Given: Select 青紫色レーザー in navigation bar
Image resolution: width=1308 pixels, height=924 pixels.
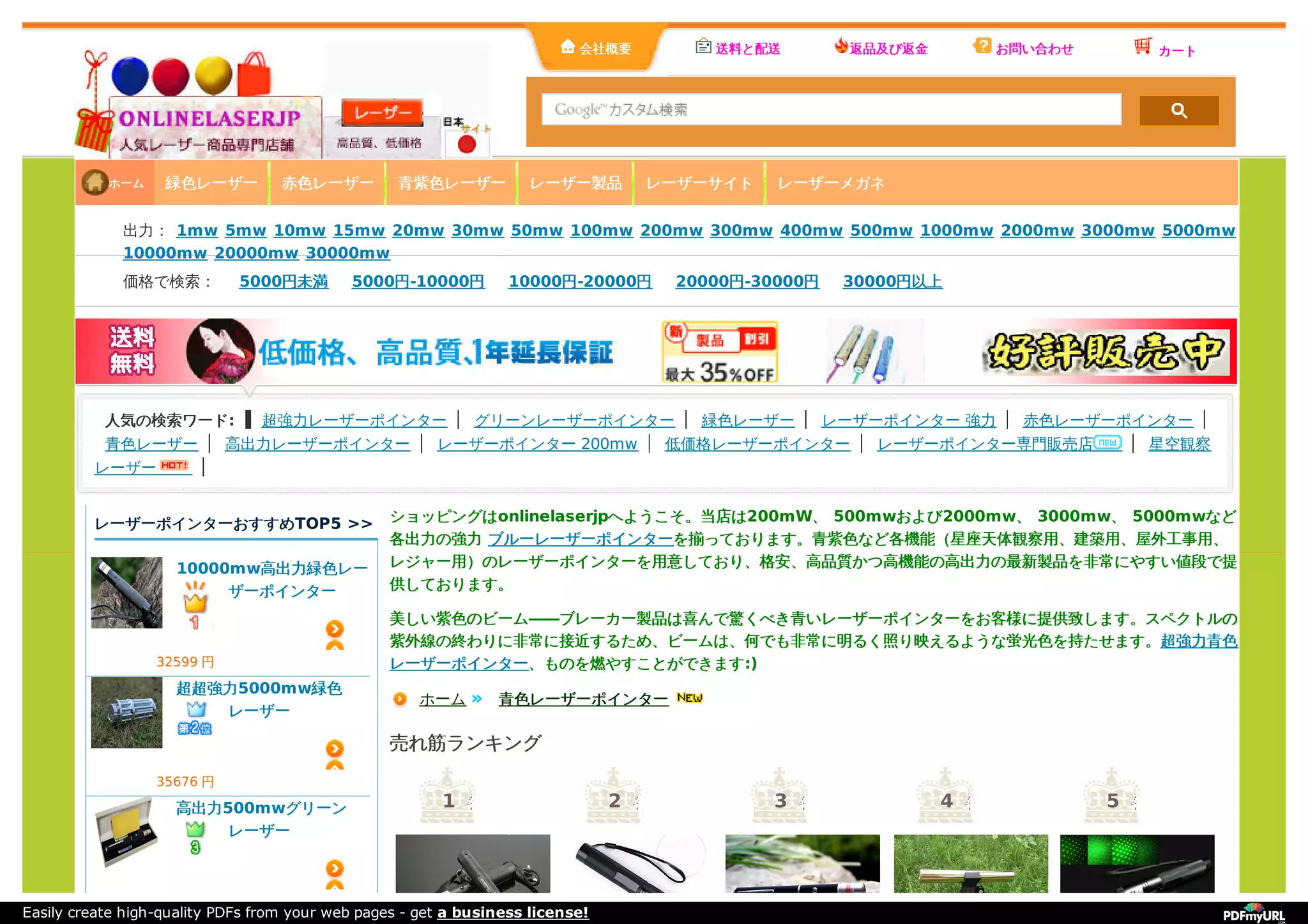Looking at the screenshot, I should pyautogui.click(x=451, y=183).
